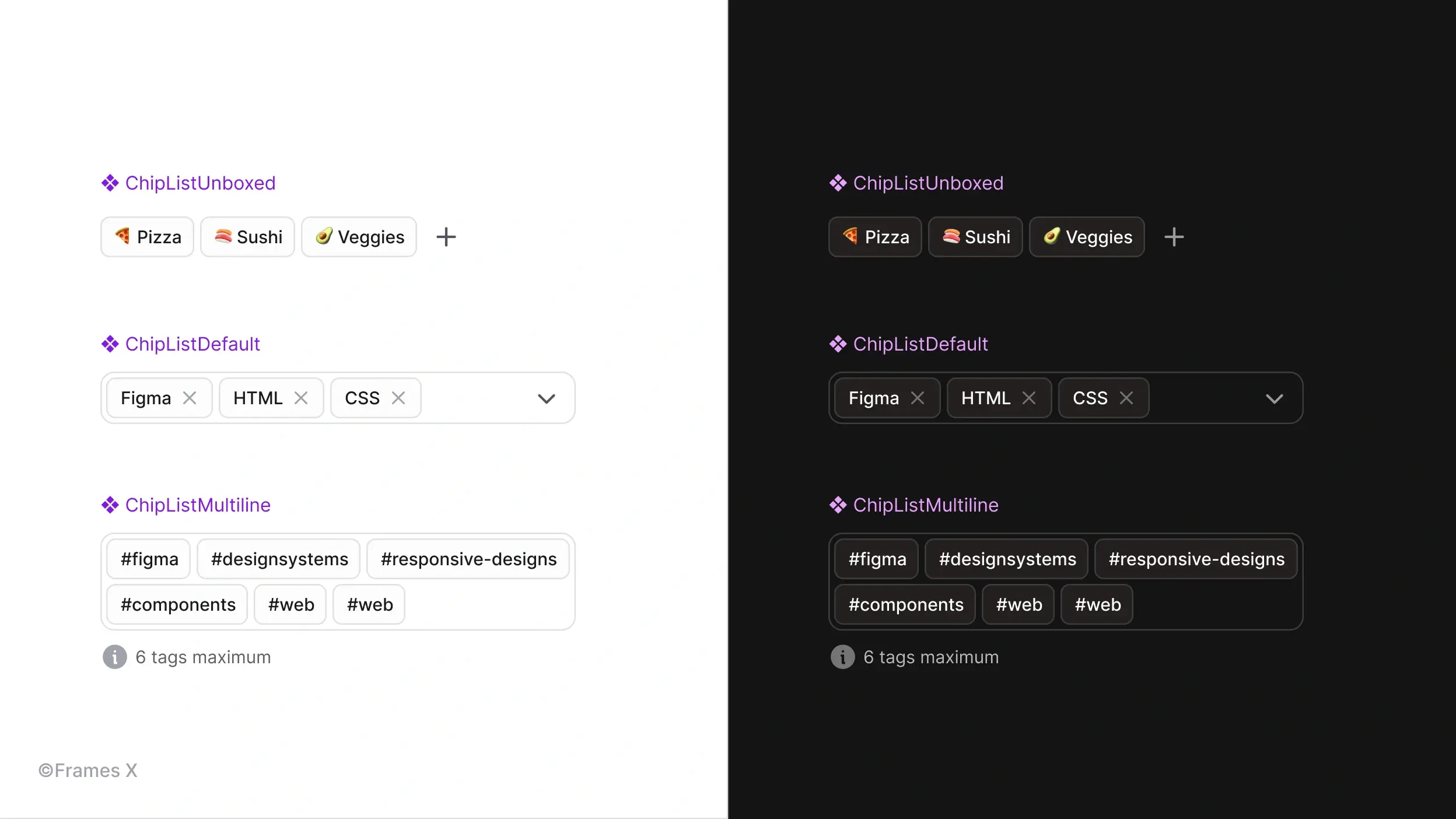This screenshot has height=819, width=1456.
Task: Click the light ChipListUnboxed component icon
Action: point(110,183)
